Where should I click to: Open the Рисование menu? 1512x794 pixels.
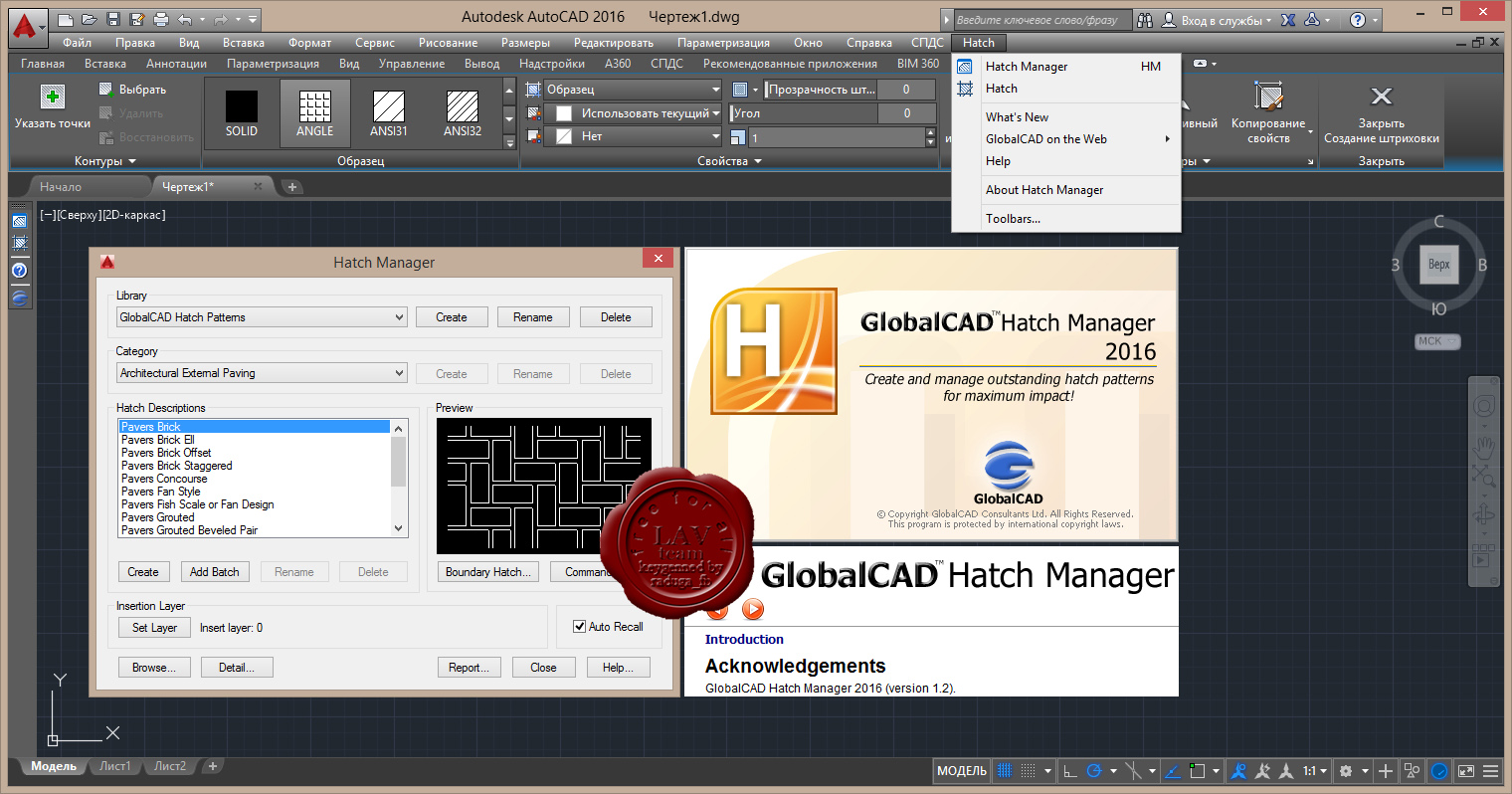click(448, 43)
